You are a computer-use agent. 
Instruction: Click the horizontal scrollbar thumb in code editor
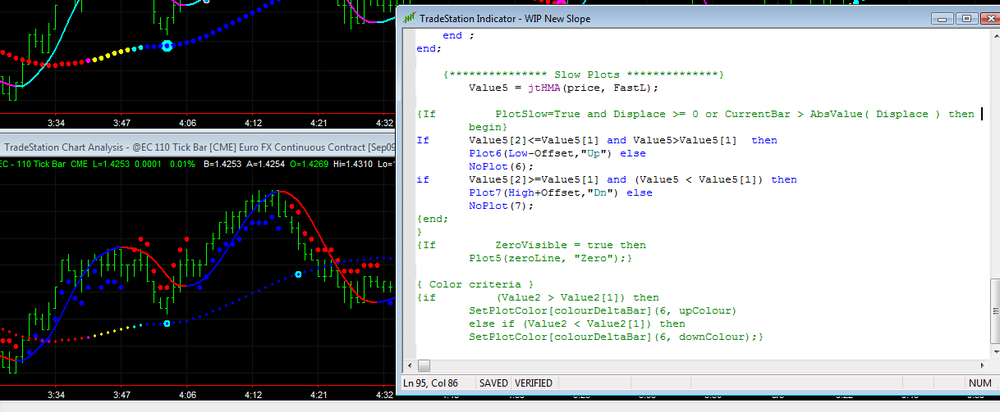pyautogui.click(x=423, y=365)
